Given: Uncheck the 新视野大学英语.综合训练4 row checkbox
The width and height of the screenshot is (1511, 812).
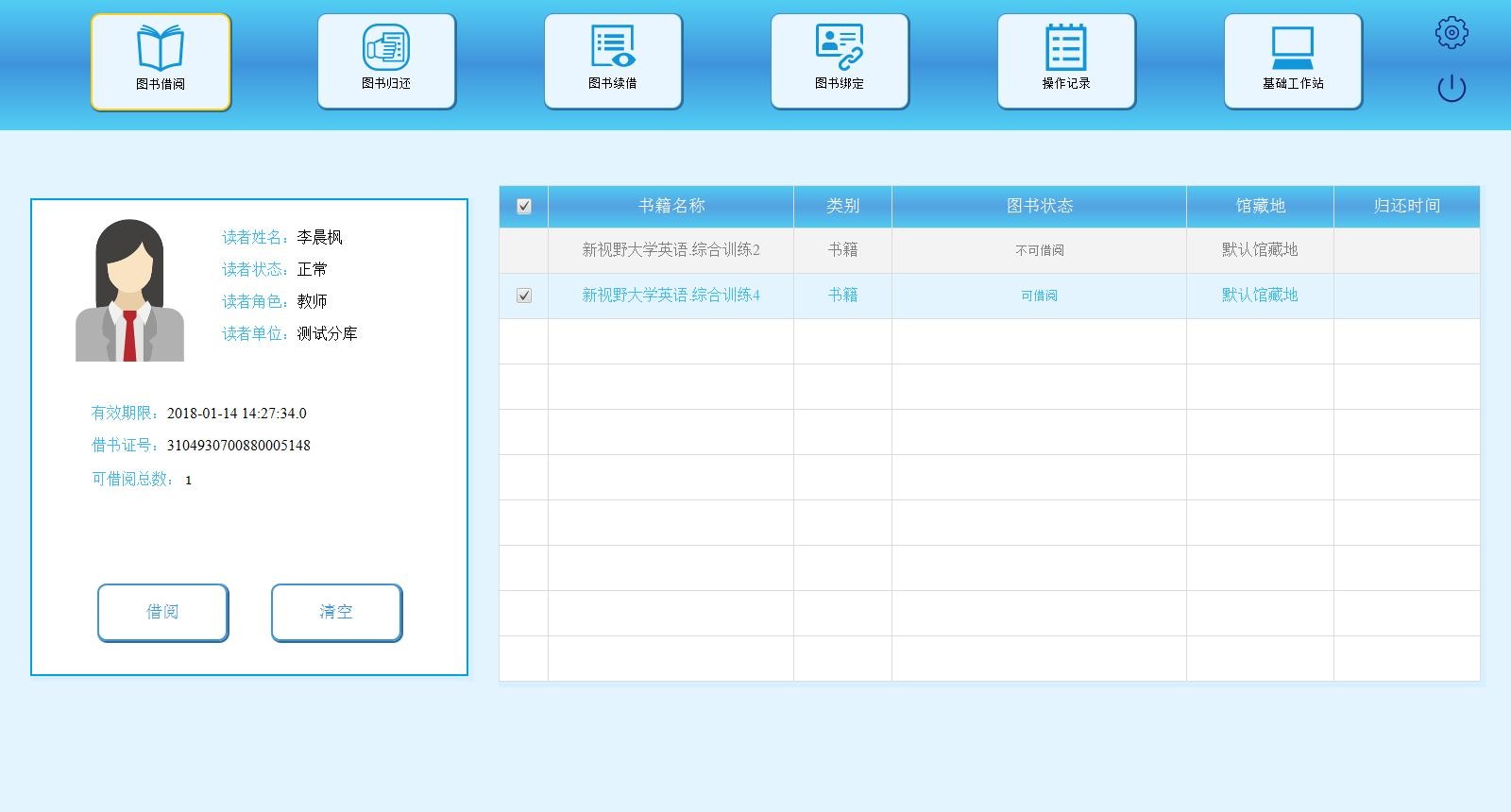Looking at the screenshot, I should click(x=524, y=296).
